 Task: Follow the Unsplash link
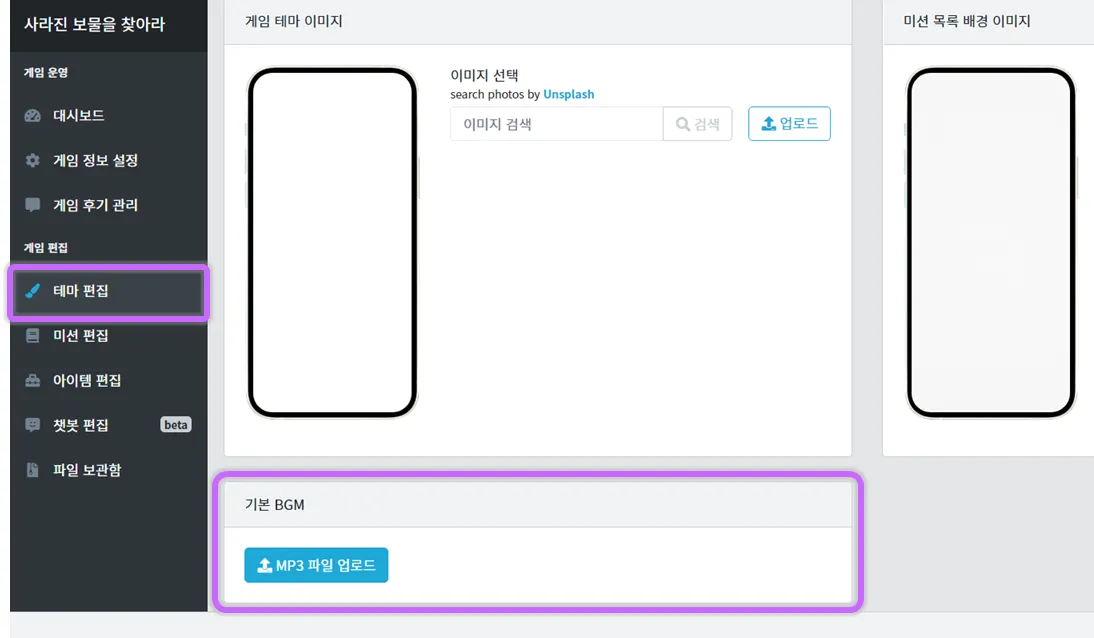pos(569,94)
